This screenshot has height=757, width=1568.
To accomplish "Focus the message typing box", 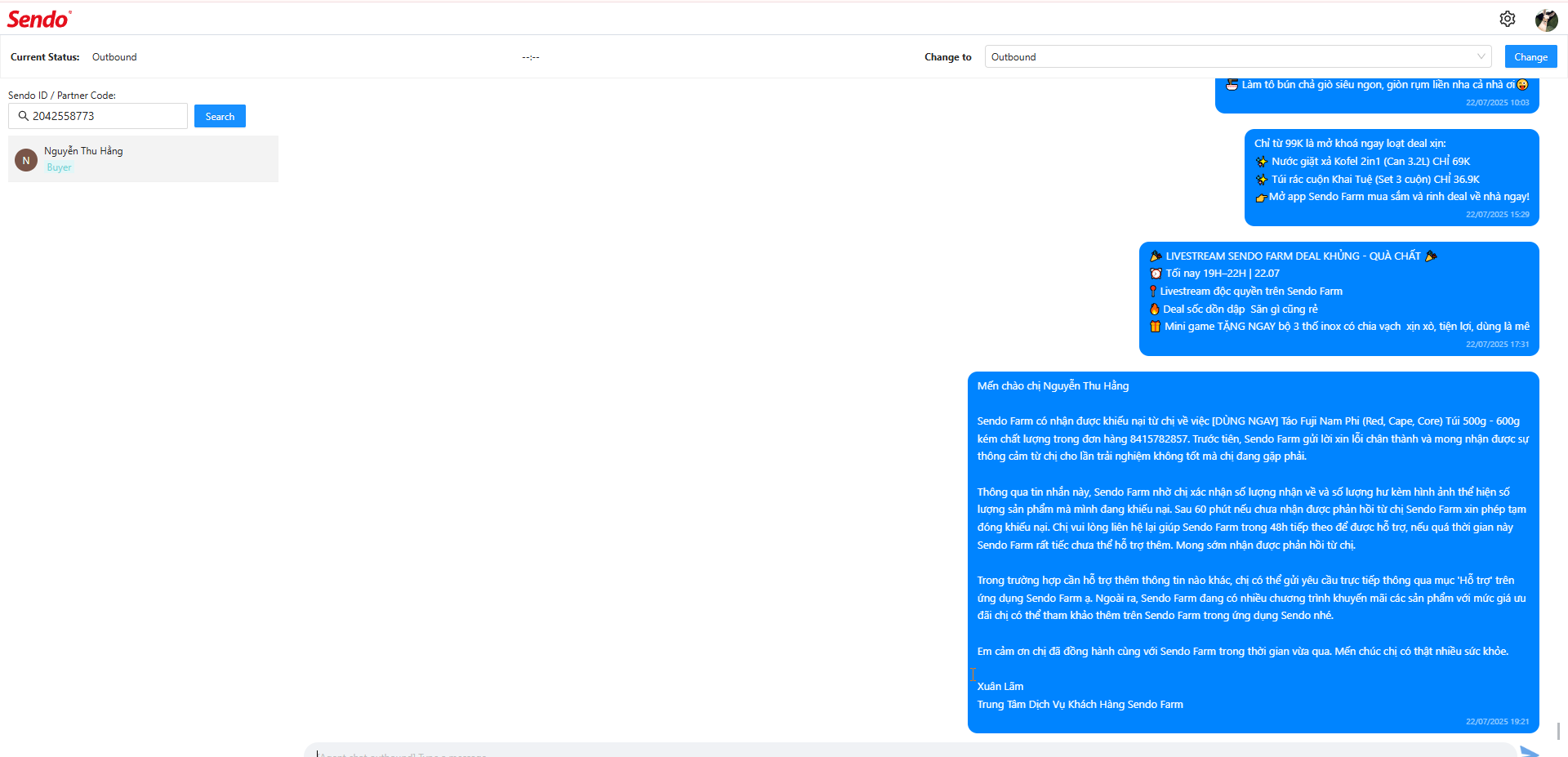I will 911,750.
